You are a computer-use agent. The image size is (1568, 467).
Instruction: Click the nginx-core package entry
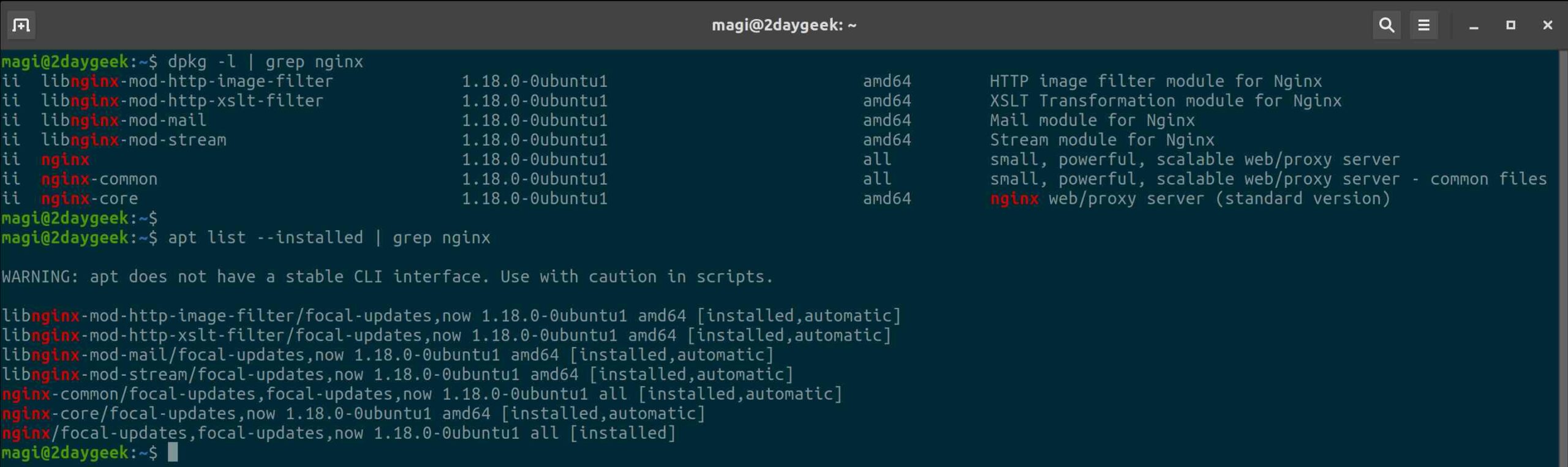tap(89, 198)
